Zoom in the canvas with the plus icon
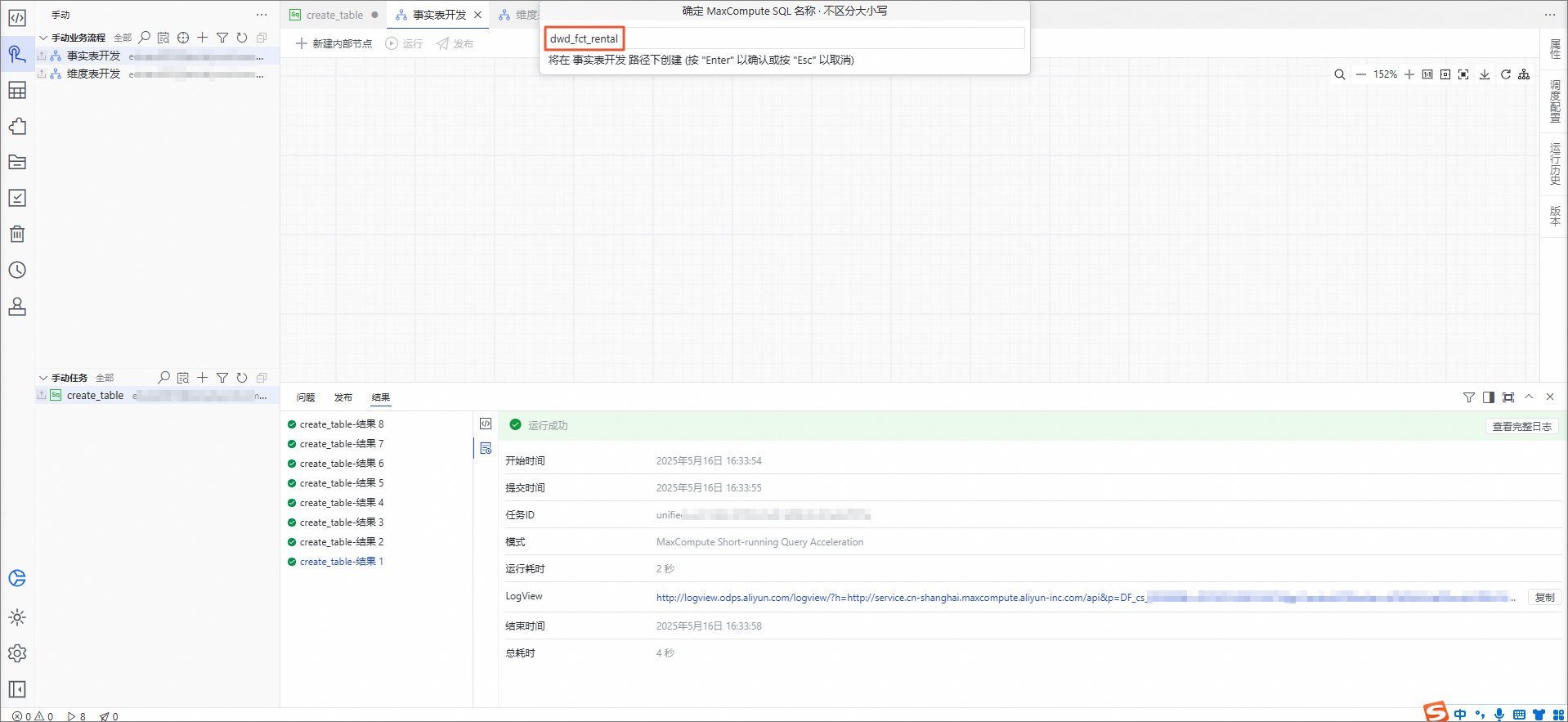This screenshot has height=722, width=1568. coord(1409,74)
